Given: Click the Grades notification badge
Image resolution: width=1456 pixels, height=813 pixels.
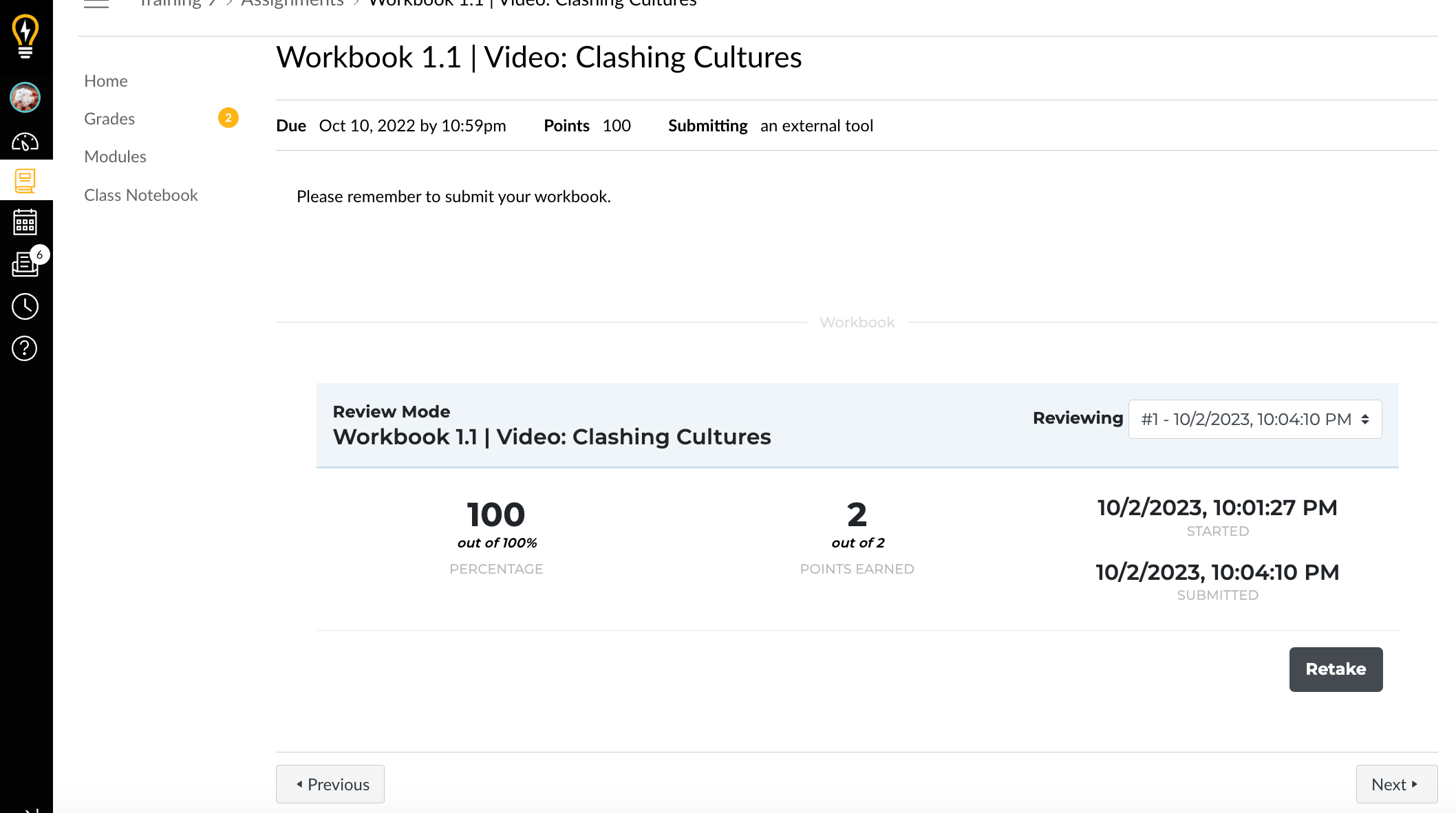Looking at the screenshot, I should point(228,118).
